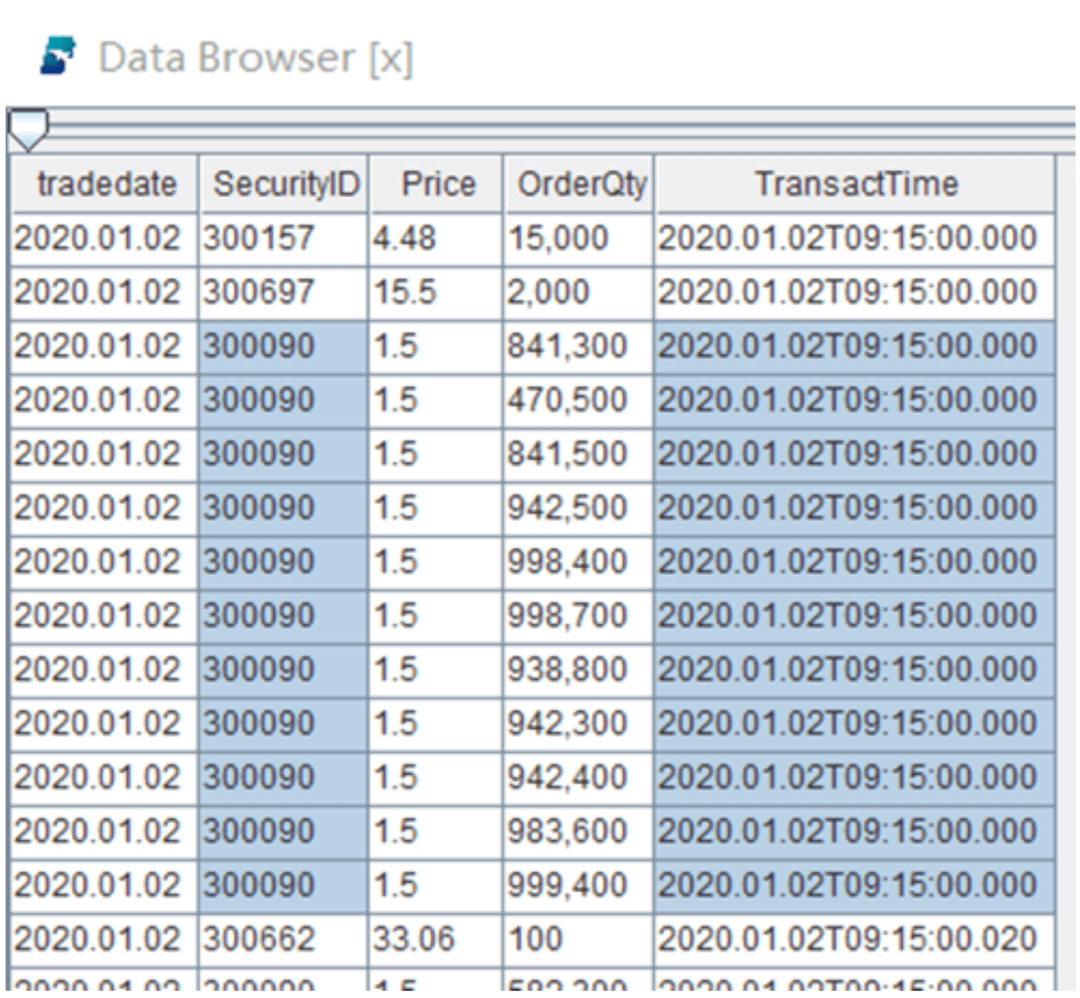Click the slider handle above the table

[x=28, y=127]
